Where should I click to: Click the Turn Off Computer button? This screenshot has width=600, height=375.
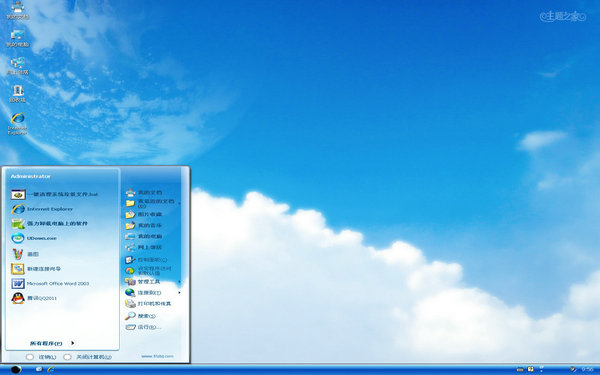tap(67, 357)
